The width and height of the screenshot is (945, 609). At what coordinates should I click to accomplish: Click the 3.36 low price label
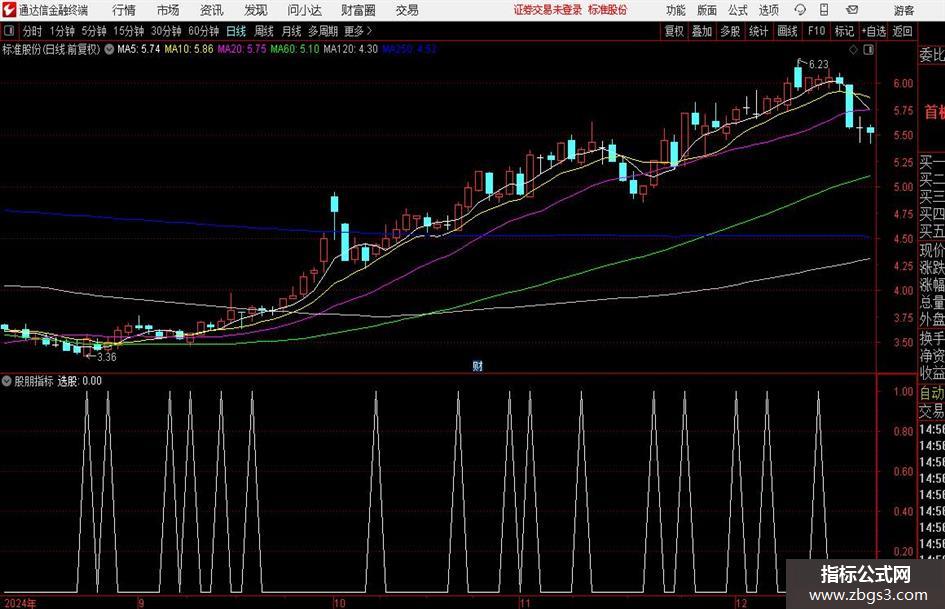[x=106, y=356]
